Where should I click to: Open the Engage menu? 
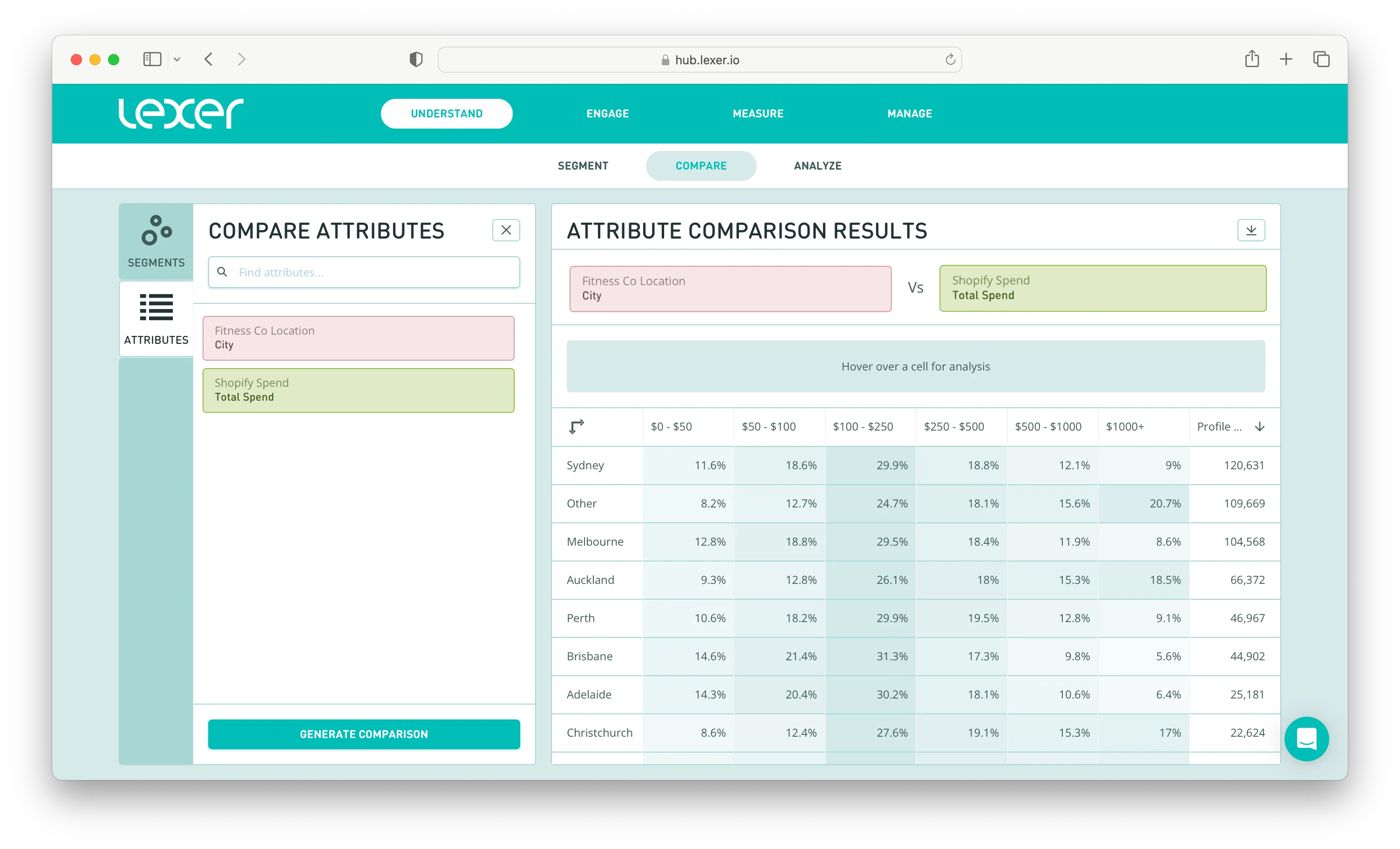click(607, 113)
